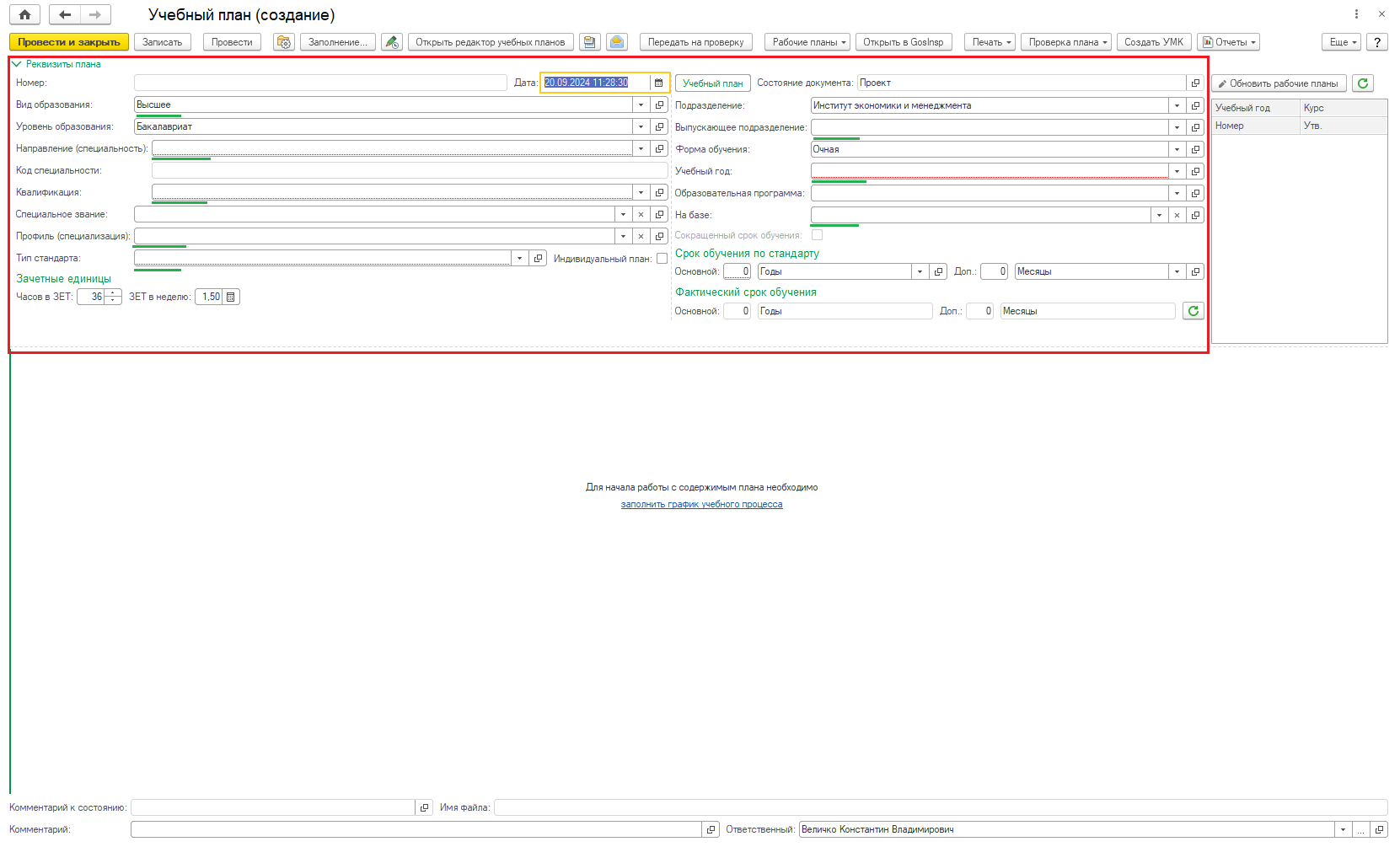Open Форма обучения value form icon

[1195, 149]
